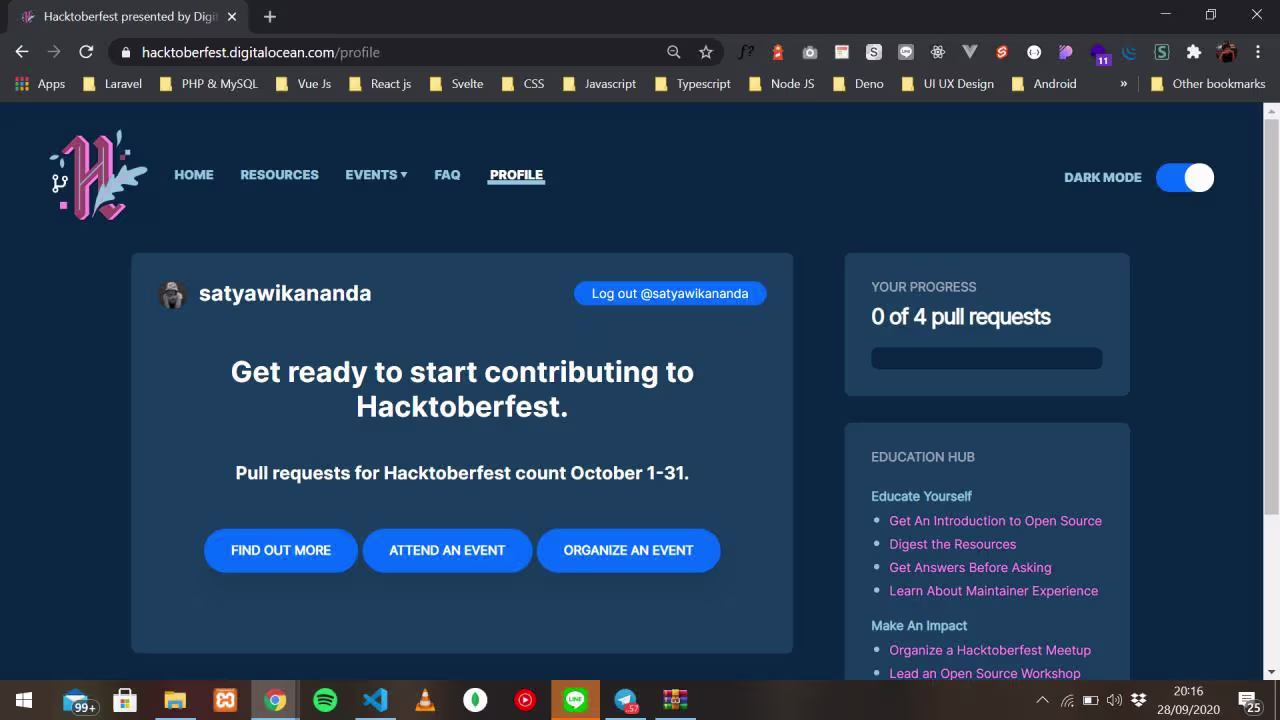Open Organize a Hacktoberfest Meetup link
Screen dimensions: 1280x720
pyautogui.click(x=990, y=650)
